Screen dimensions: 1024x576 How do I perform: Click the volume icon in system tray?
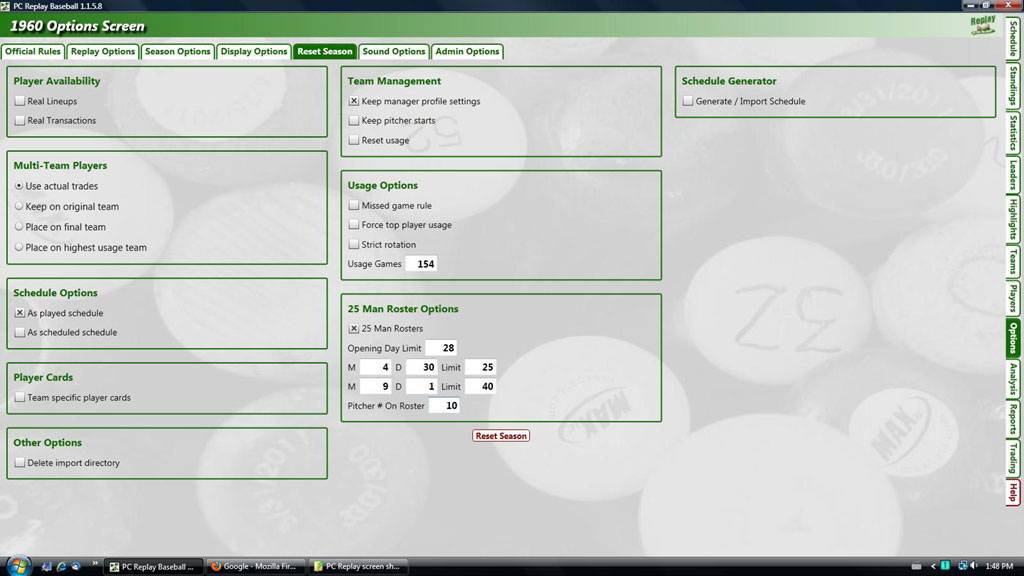(973, 566)
